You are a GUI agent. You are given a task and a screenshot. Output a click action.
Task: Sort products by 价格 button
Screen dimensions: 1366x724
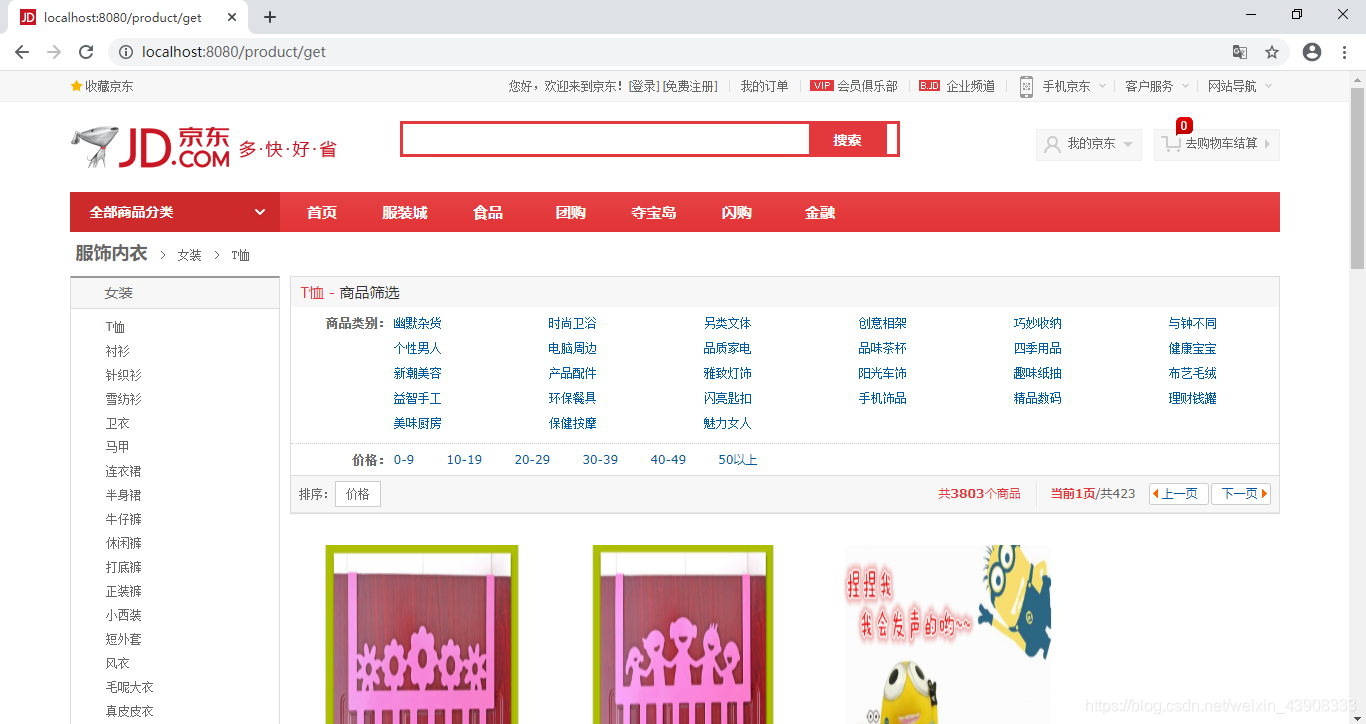(x=358, y=494)
